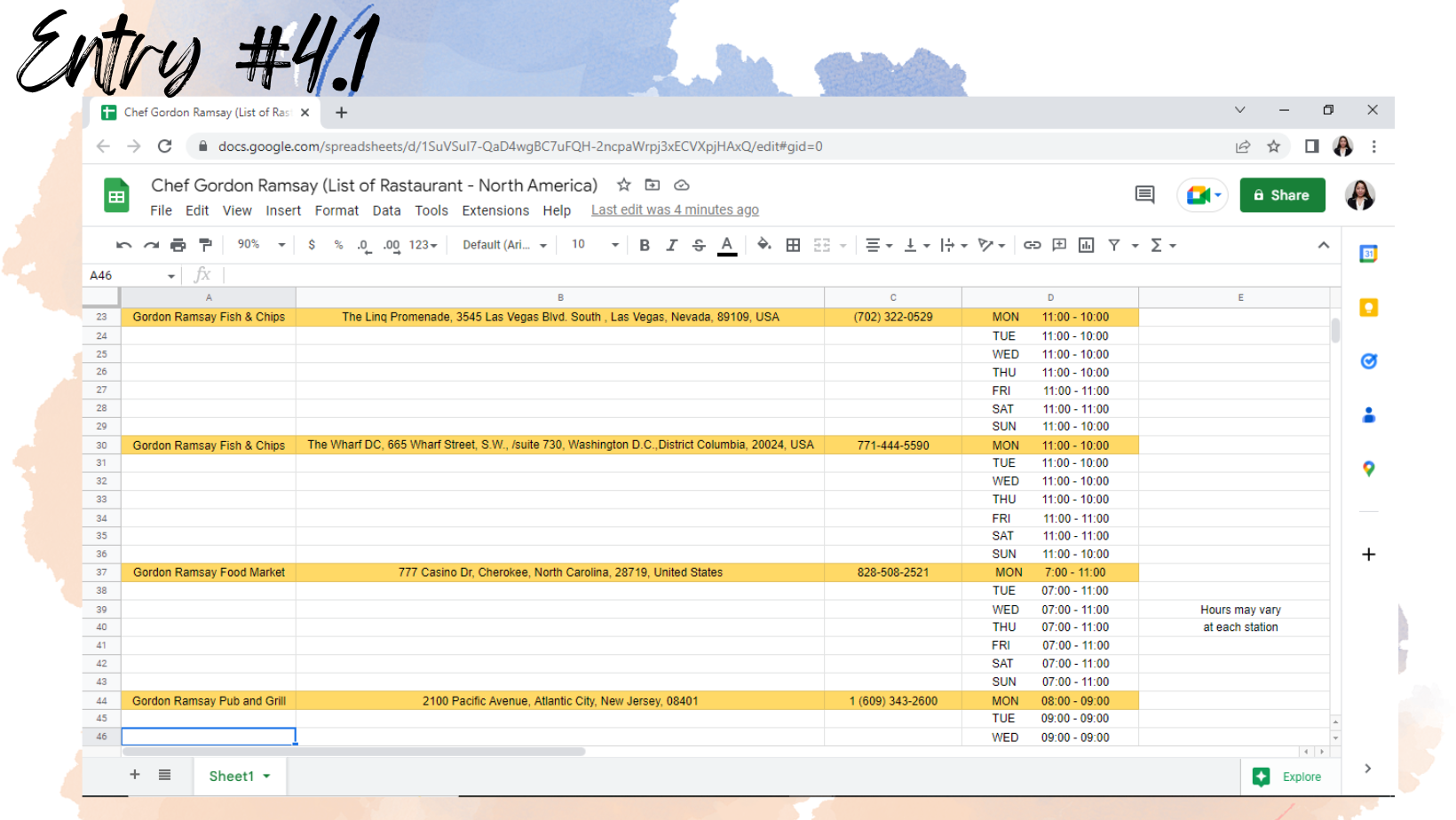Open the last edit version history link
Image resolution: width=1456 pixels, height=820 pixels.
tap(675, 210)
